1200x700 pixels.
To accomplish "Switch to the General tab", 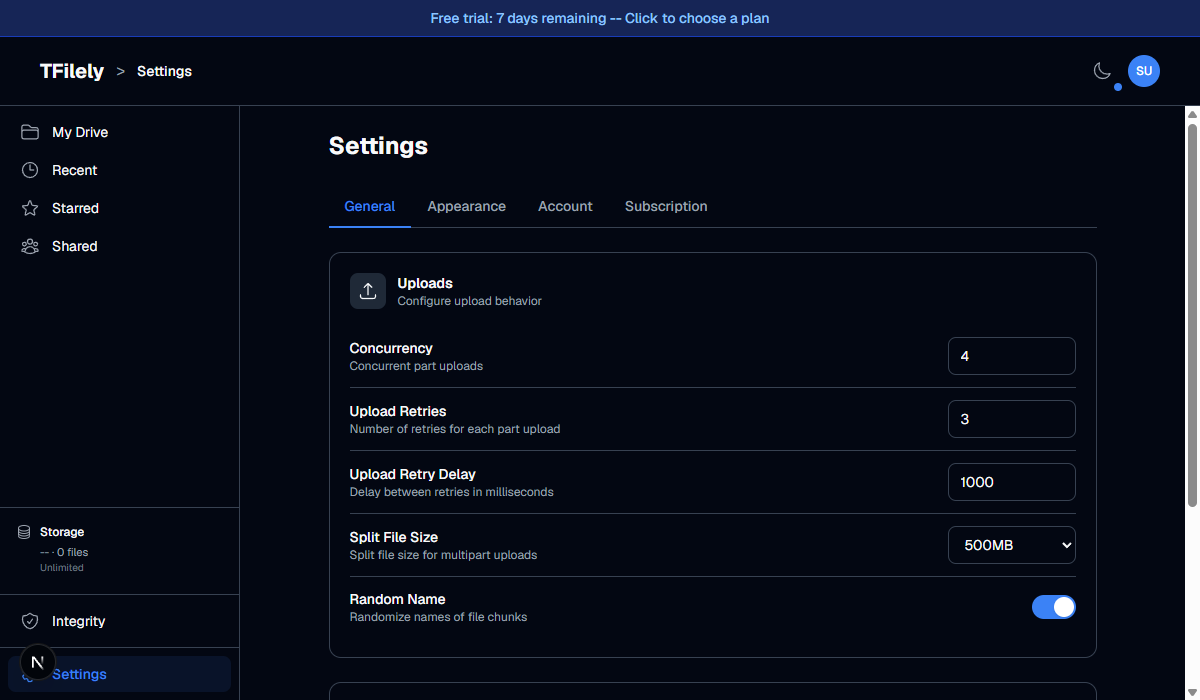I will (370, 206).
